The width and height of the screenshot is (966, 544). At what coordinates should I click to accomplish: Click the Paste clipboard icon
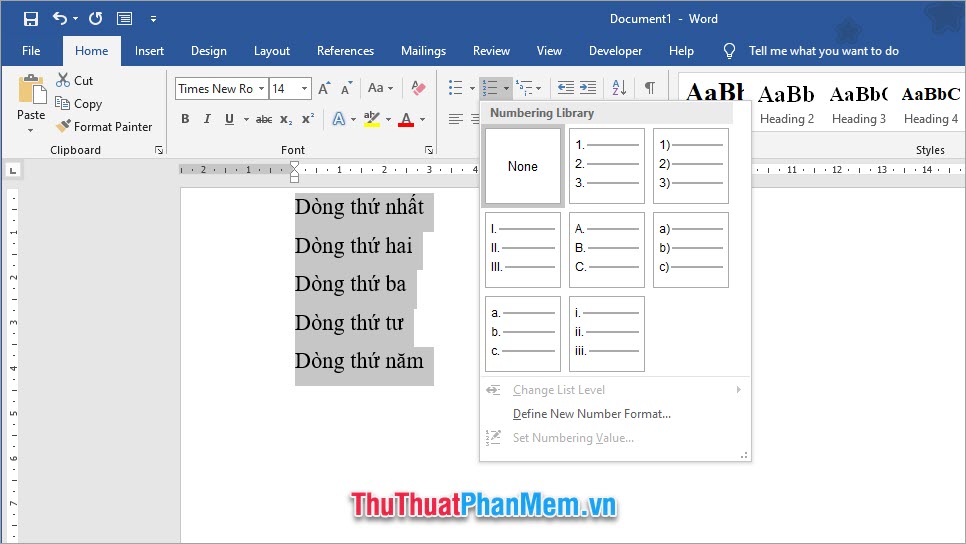[x=31, y=90]
